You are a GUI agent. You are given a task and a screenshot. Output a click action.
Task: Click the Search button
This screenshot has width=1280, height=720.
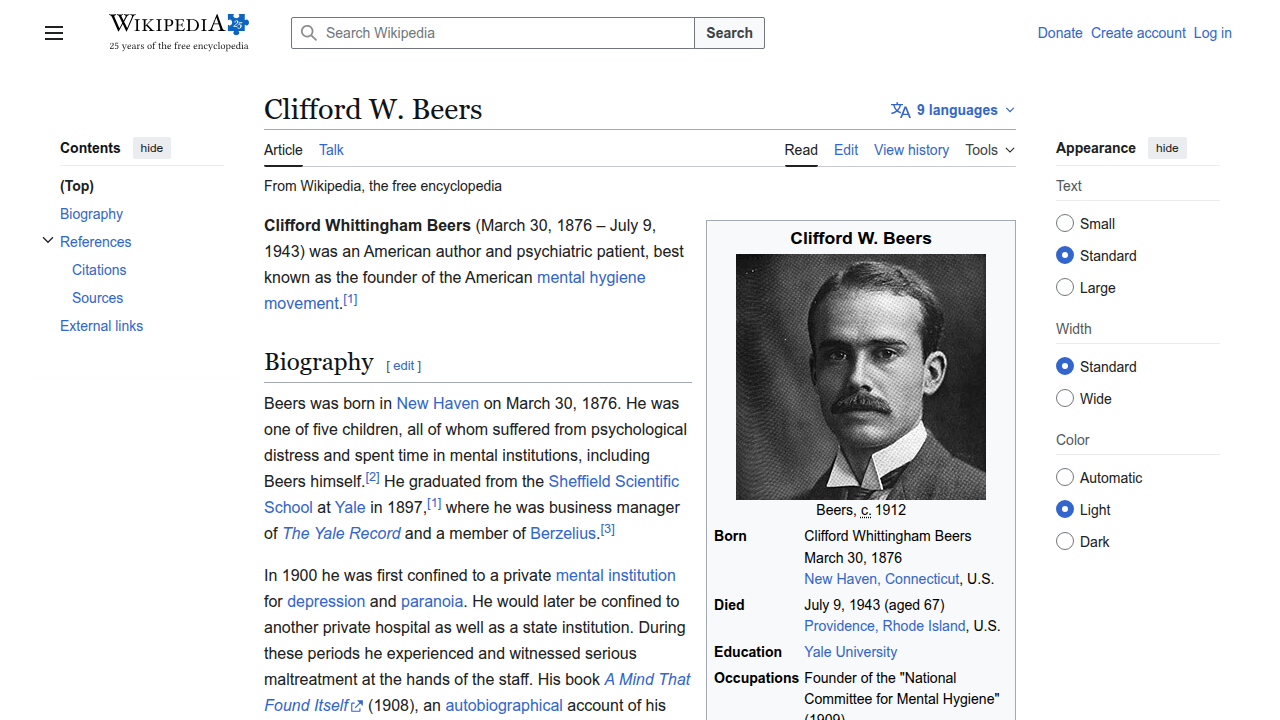[729, 33]
